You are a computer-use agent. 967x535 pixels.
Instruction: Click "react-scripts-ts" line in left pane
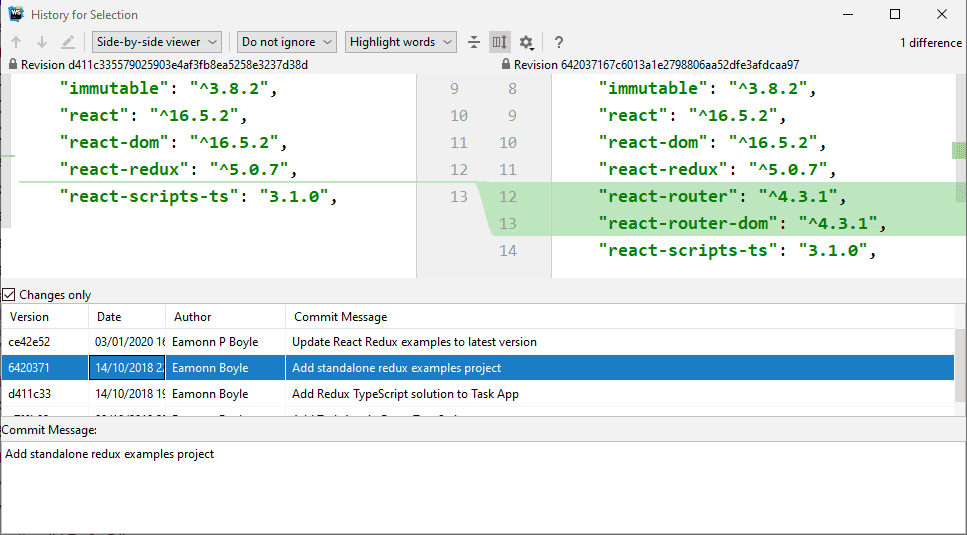pyautogui.click(x=199, y=197)
